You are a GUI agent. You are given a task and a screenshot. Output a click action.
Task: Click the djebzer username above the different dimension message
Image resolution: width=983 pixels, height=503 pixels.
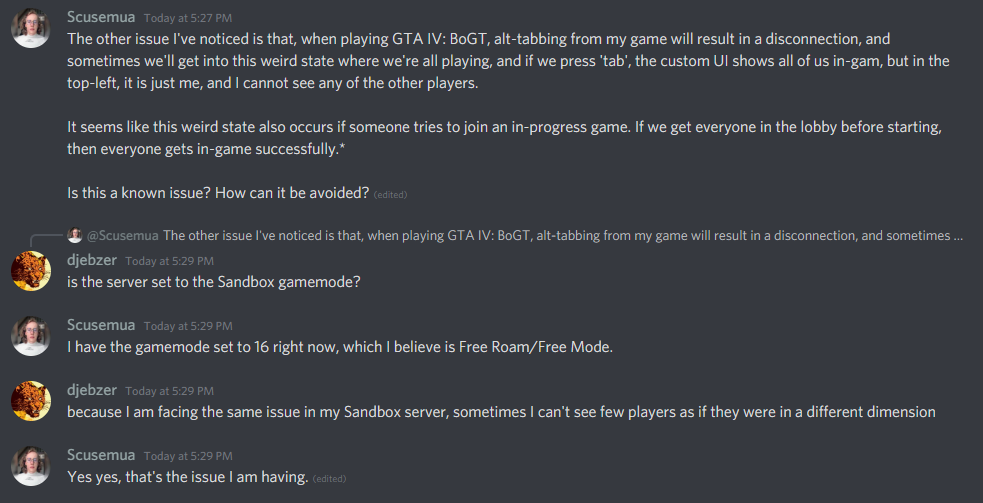[x=92, y=390]
